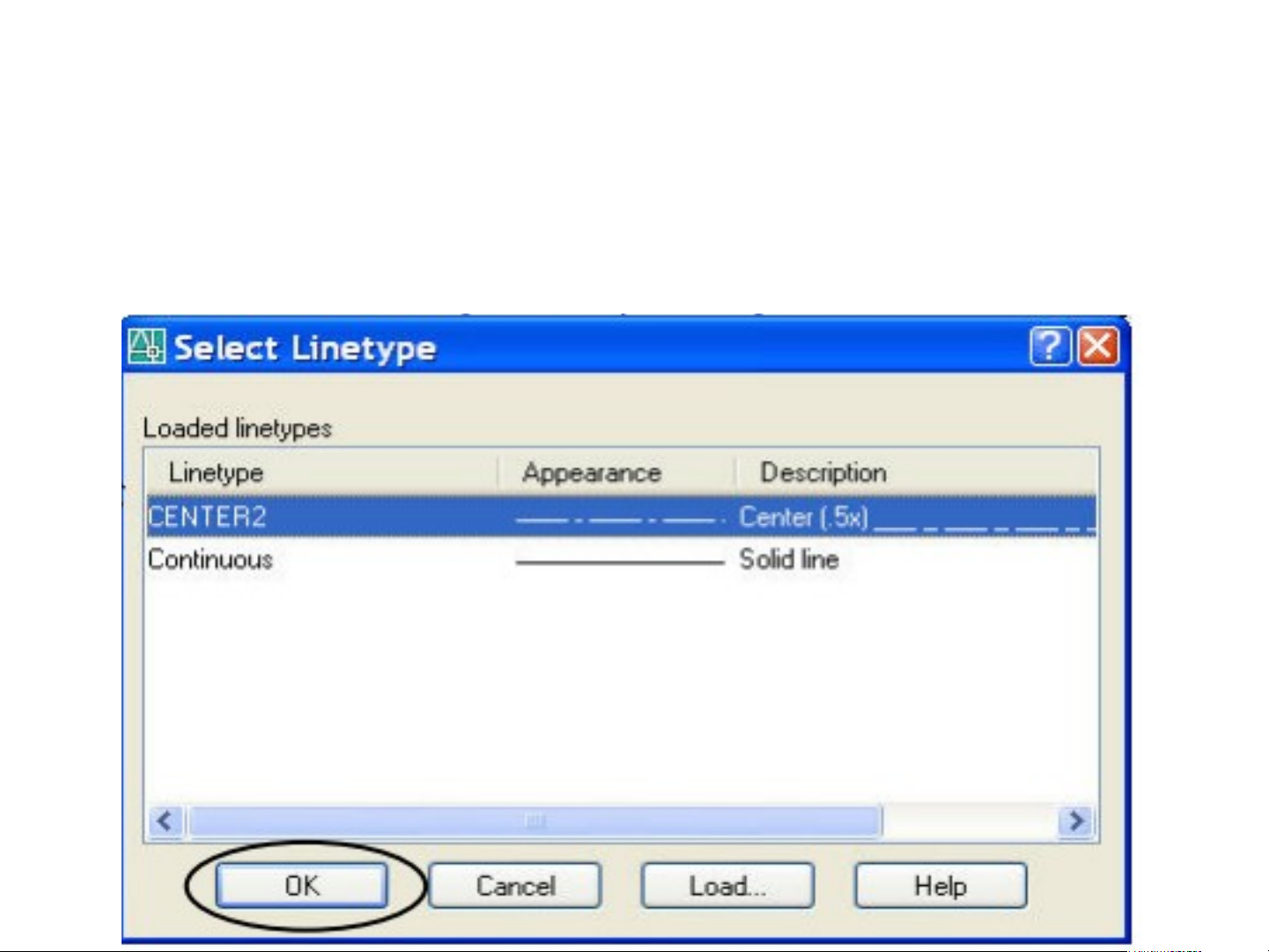Click the CENTER2 dash-dot appearance preview
The height and width of the screenshot is (952, 1269).
(618, 519)
